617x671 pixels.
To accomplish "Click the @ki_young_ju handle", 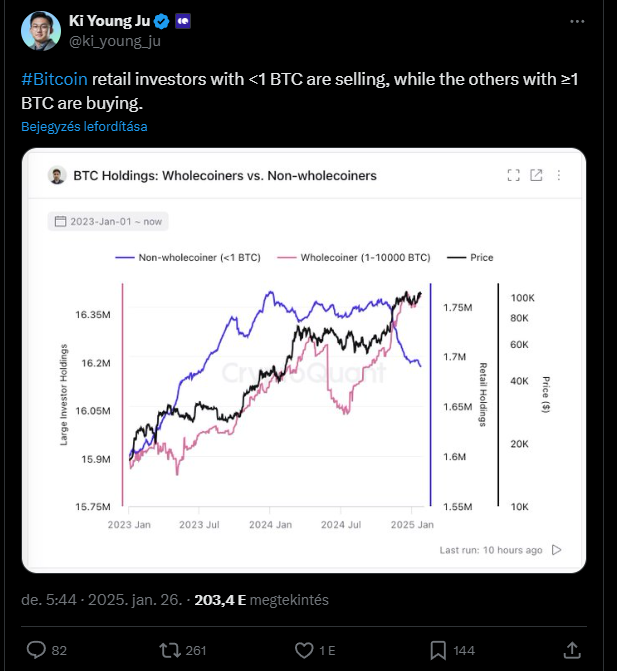I will point(115,42).
